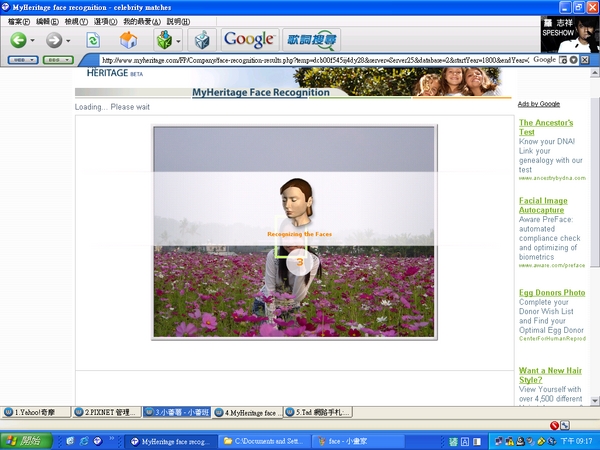Open the 選項(O) menu
Screen dimensions: 600x450
pyautogui.click(x=106, y=21)
